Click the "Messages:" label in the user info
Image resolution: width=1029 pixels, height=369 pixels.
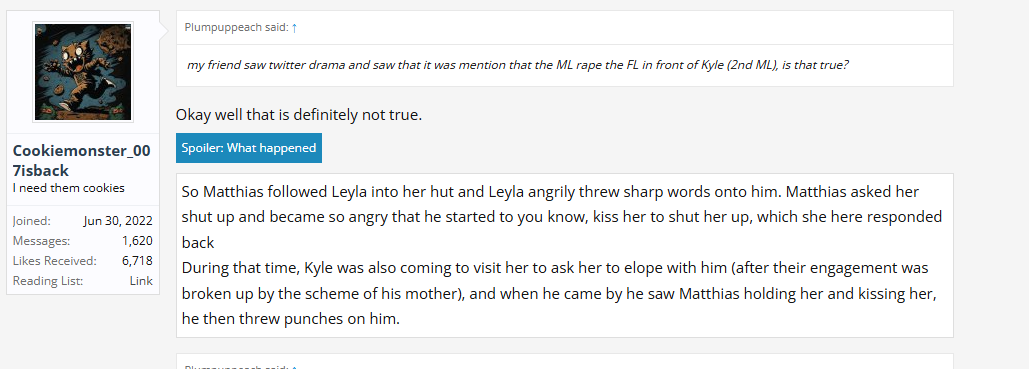pyautogui.click(x=41, y=241)
